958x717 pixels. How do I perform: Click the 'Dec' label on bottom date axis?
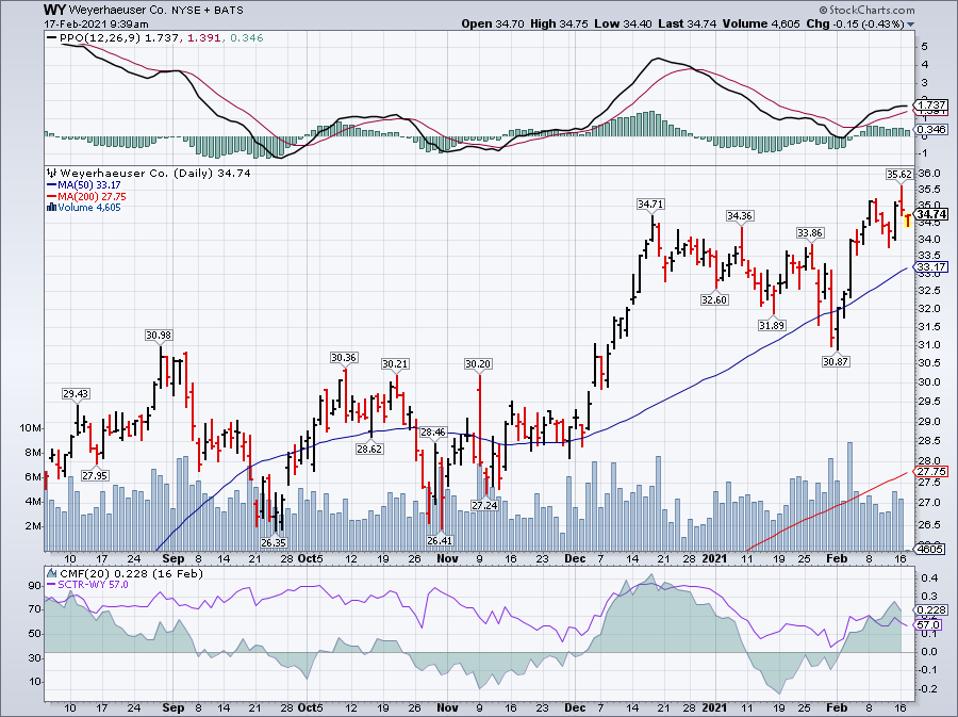(575, 708)
